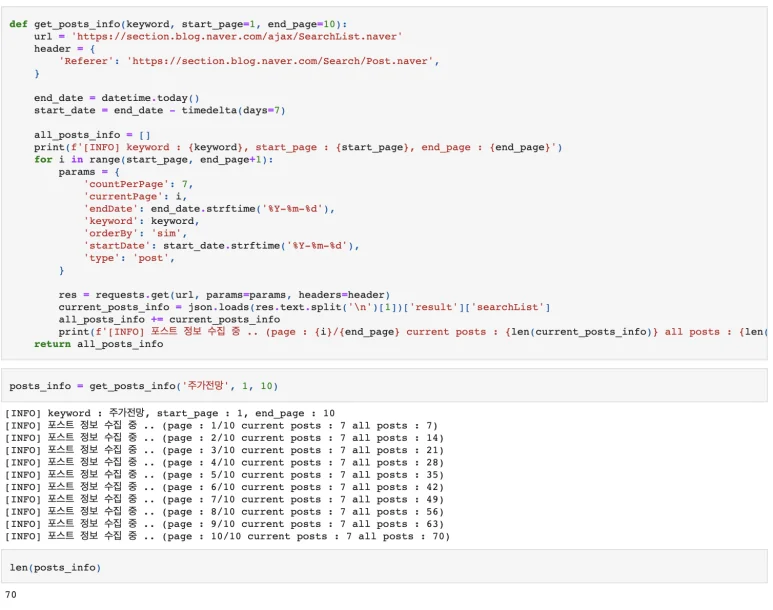This screenshot has width=773, height=610.
Task: Click the output line showing keyword 주가전망
Action: pos(170,413)
